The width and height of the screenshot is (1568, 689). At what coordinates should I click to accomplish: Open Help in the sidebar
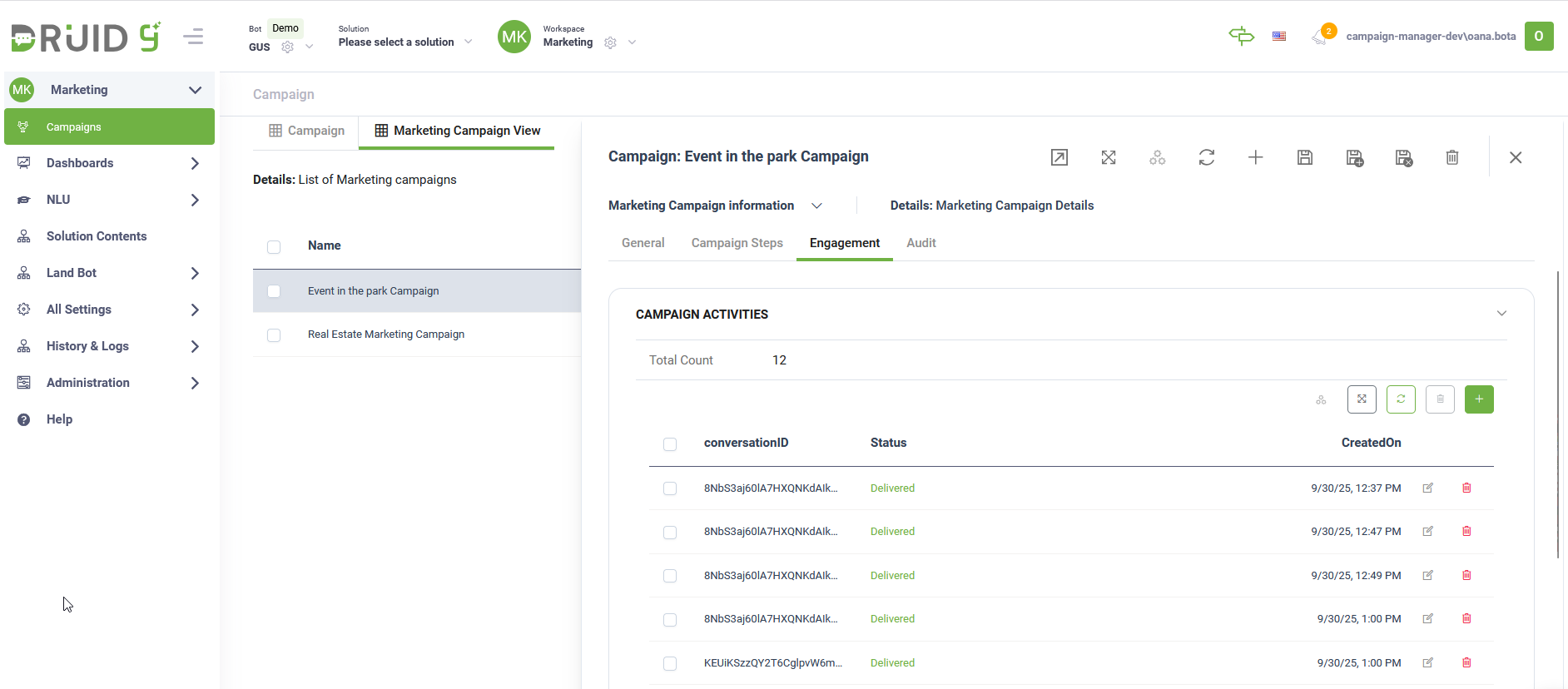pyautogui.click(x=59, y=419)
